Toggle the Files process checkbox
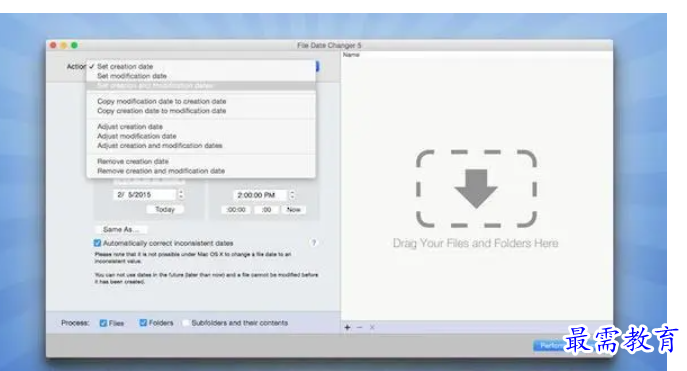The width and height of the screenshot is (687, 371). point(103,323)
